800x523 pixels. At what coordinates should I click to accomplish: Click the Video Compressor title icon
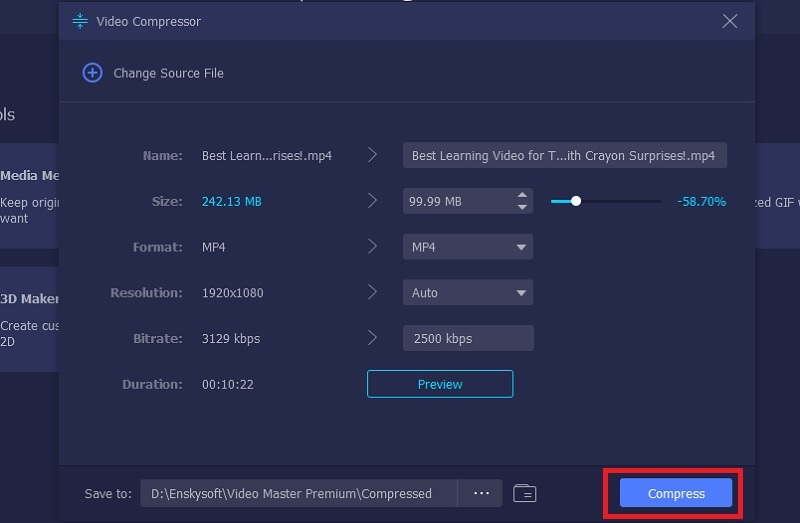coord(80,21)
